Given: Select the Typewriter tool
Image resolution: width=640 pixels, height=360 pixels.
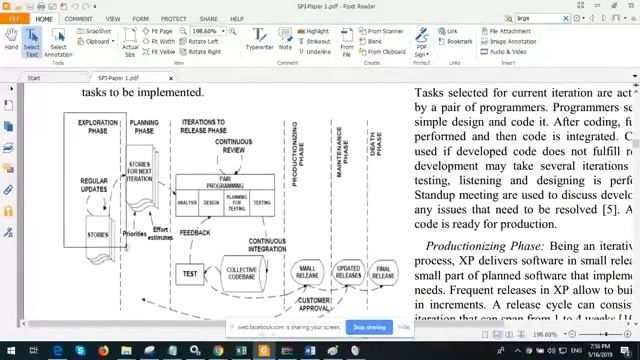Looking at the screenshot, I should click(x=260, y=39).
